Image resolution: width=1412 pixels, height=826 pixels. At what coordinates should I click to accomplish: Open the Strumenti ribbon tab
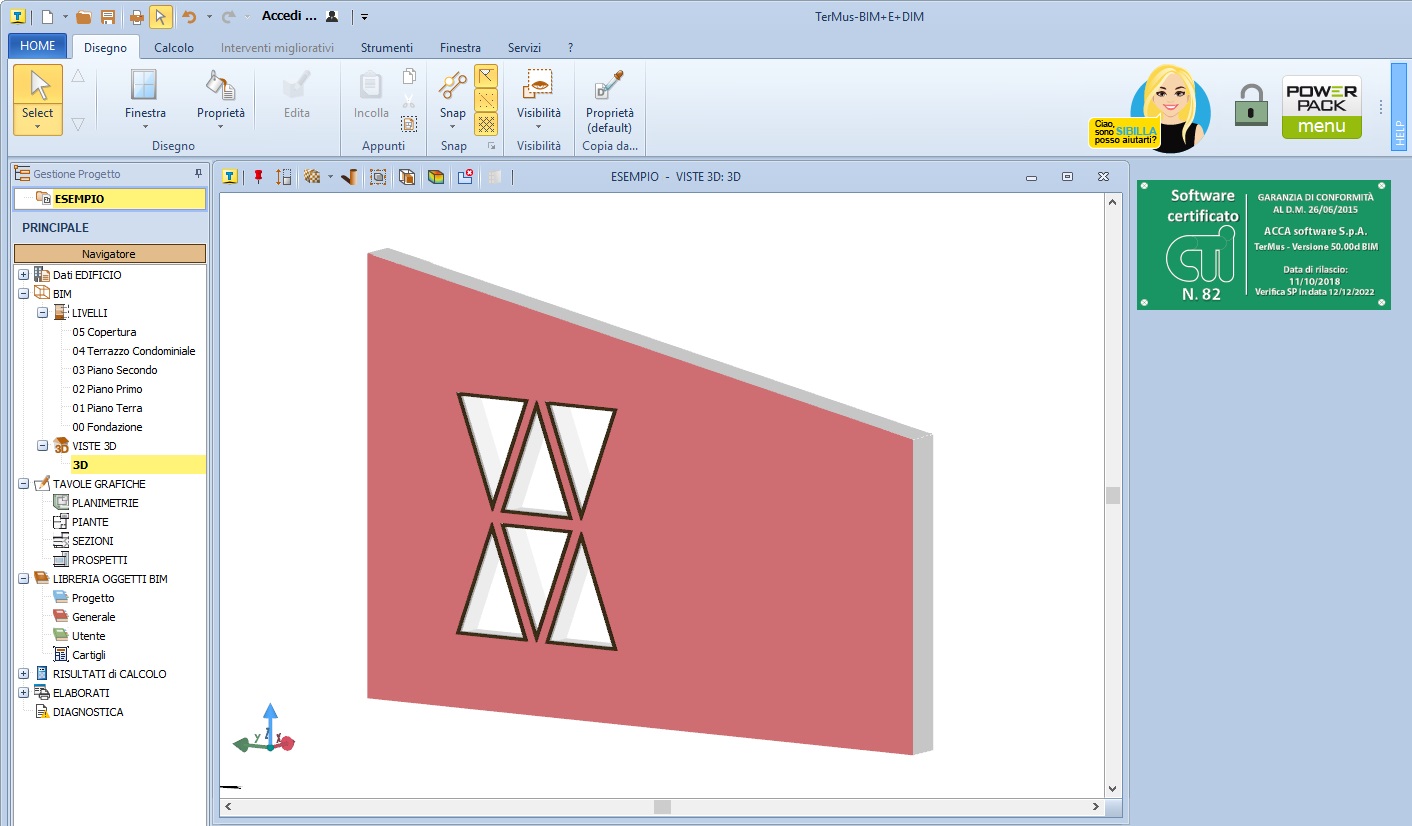click(386, 47)
